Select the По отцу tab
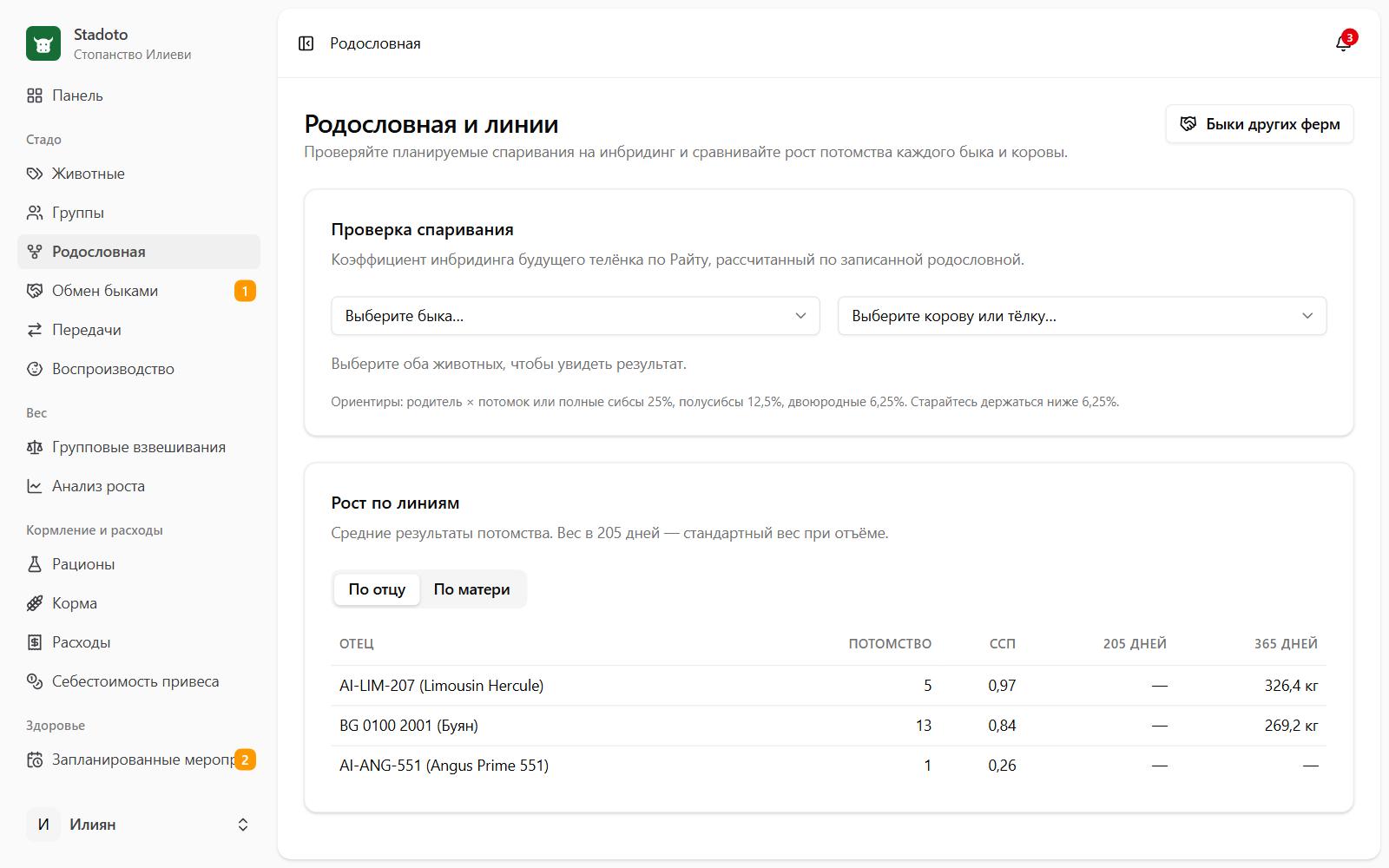The height and width of the screenshot is (868, 1389). click(x=377, y=589)
